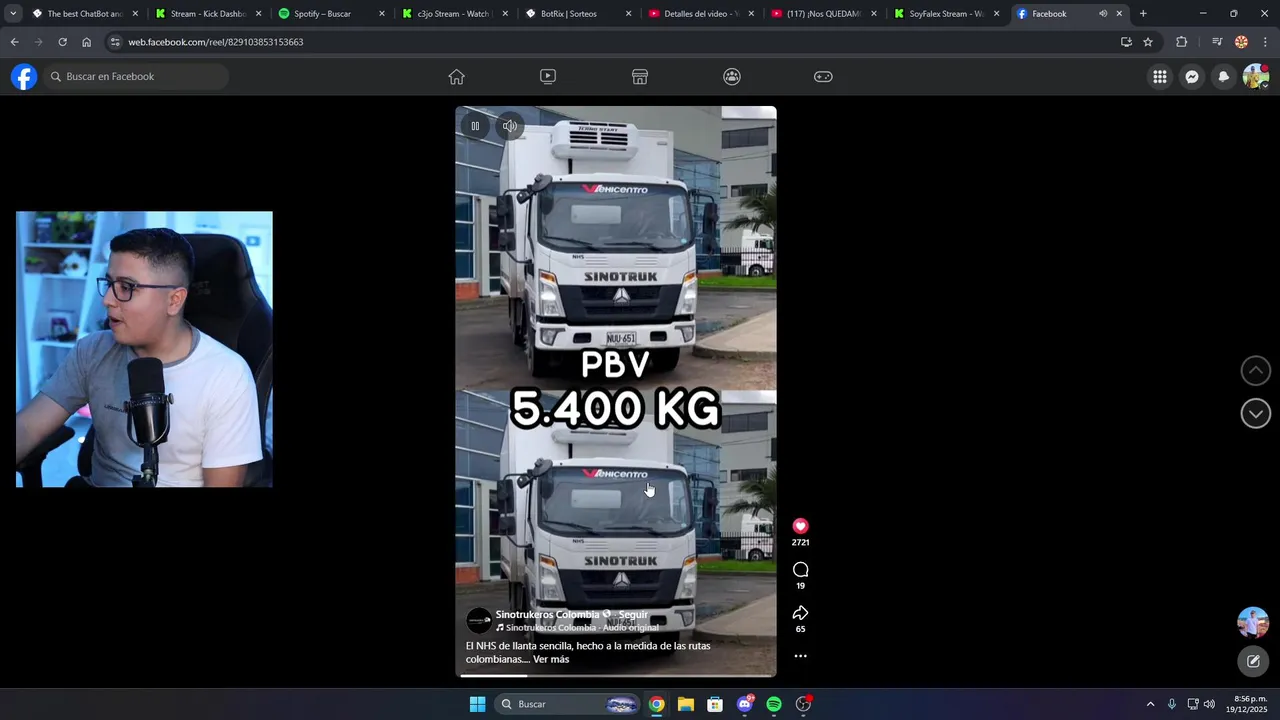Click the new message compose icon
This screenshot has width=1280, height=720.
[x=1253, y=662]
